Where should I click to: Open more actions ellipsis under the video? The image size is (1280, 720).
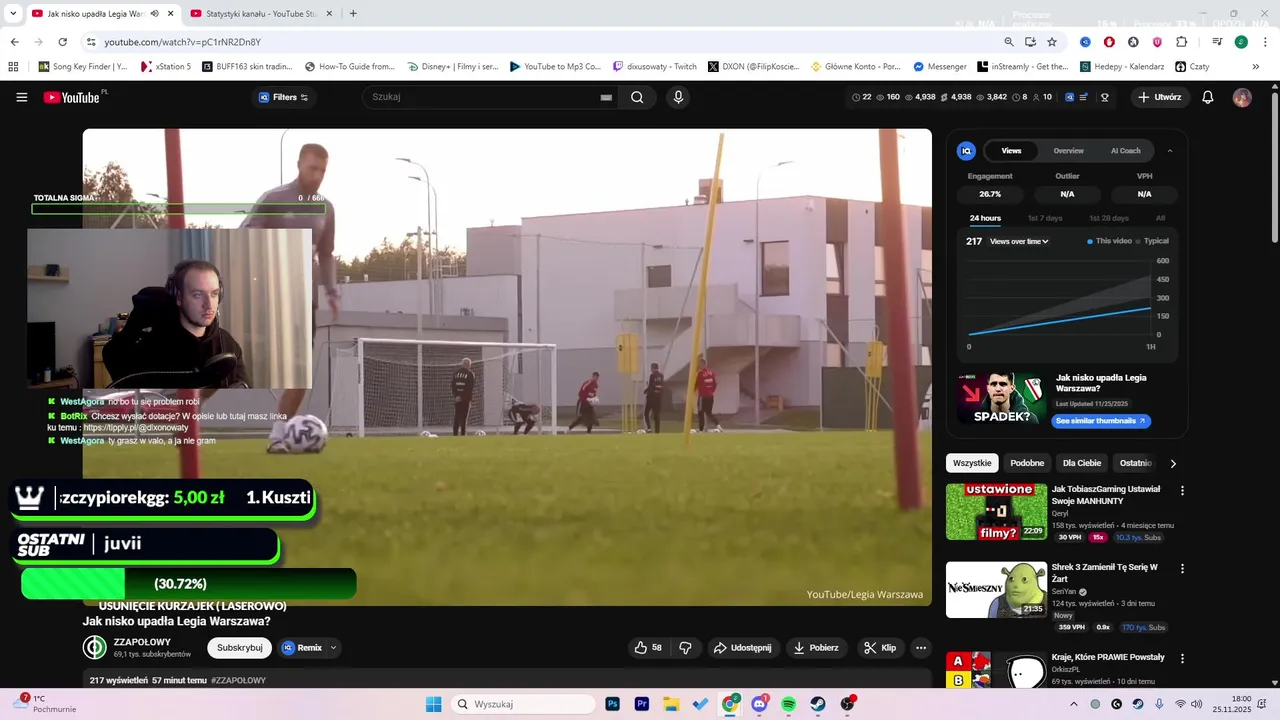click(921, 648)
